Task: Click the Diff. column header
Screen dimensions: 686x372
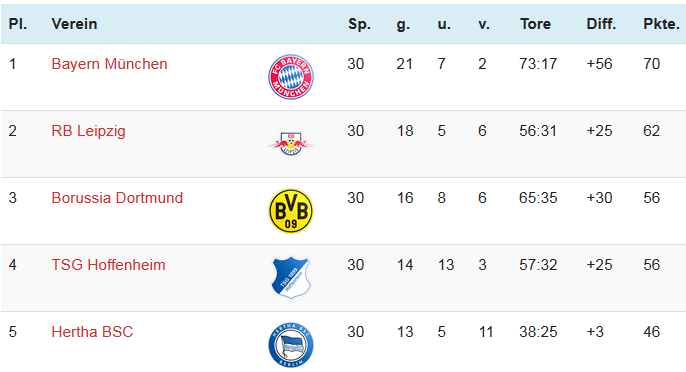Action: pyautogui.click(x=601, y=24)
